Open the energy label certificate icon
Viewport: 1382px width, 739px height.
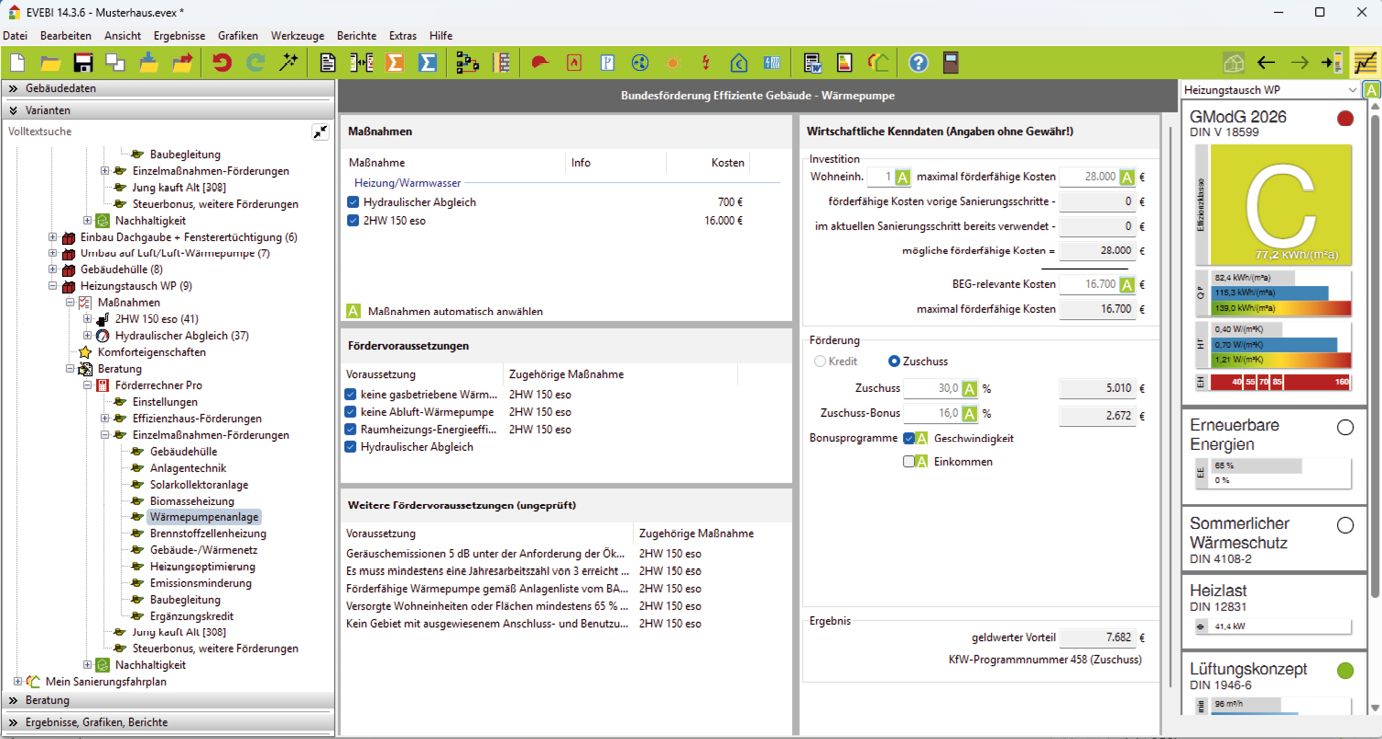click(845, 63)
